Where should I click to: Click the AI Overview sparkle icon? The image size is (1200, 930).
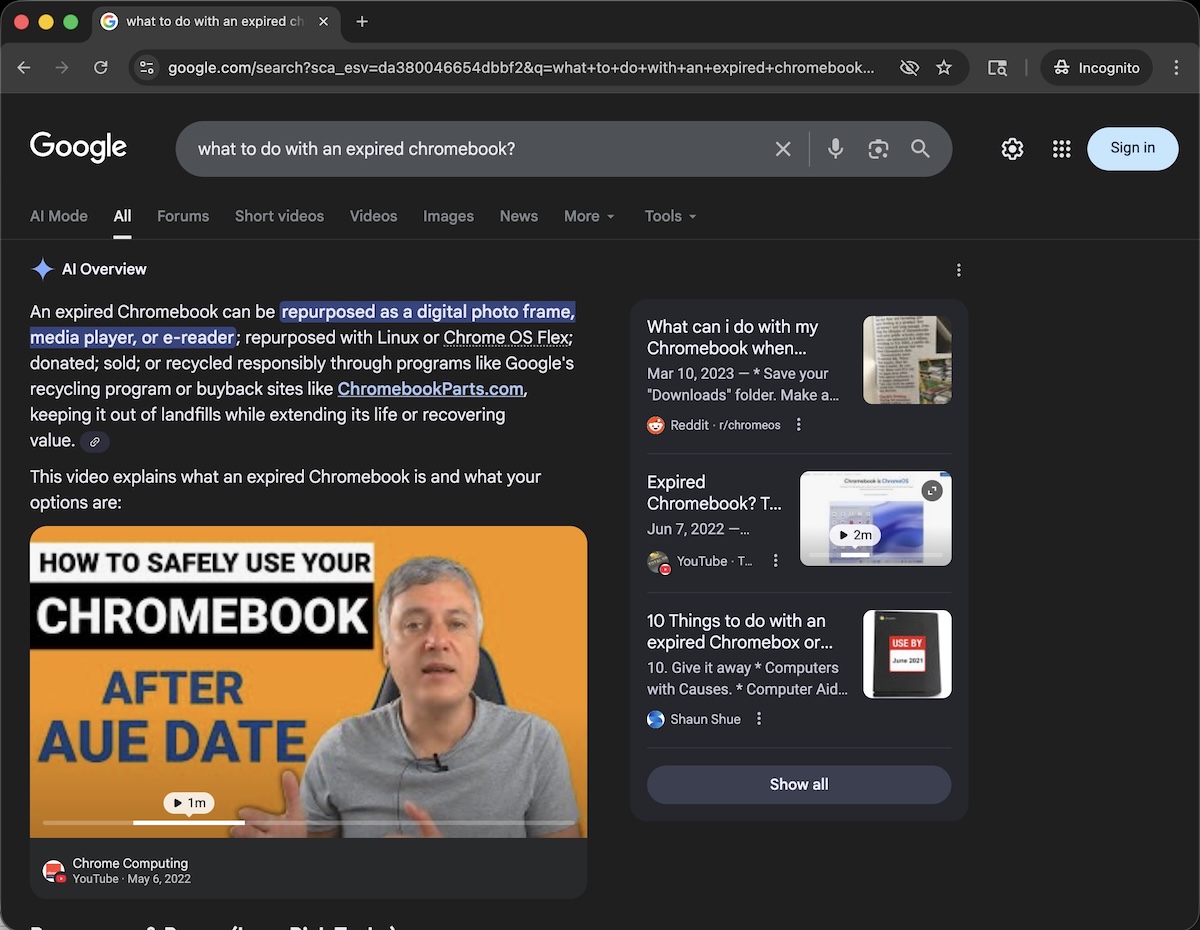tap(42, 268)
